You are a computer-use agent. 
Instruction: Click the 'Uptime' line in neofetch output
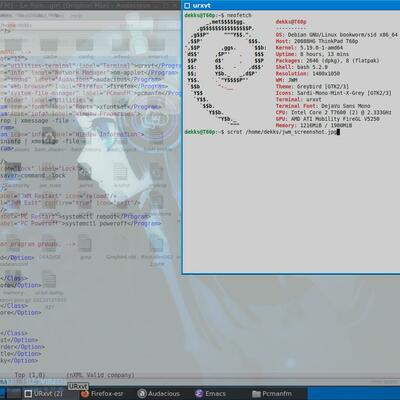(312, 54)
